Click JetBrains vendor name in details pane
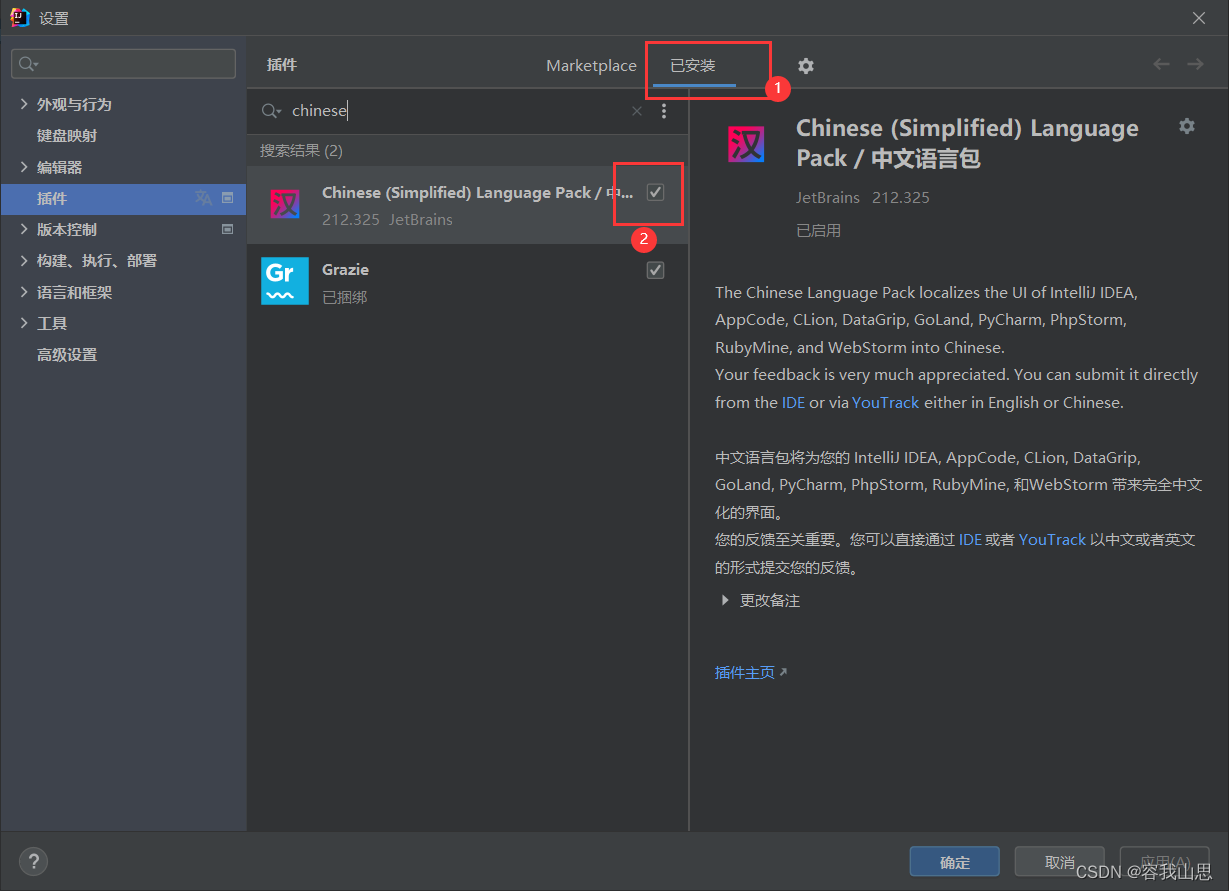The height and width of the screenshot is (891, 1229). [828, 197]
